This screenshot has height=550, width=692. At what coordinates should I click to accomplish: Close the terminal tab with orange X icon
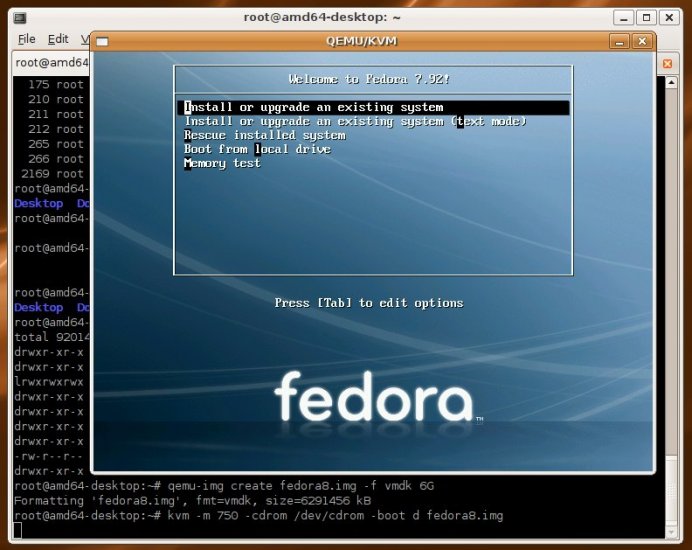[667, 64]
